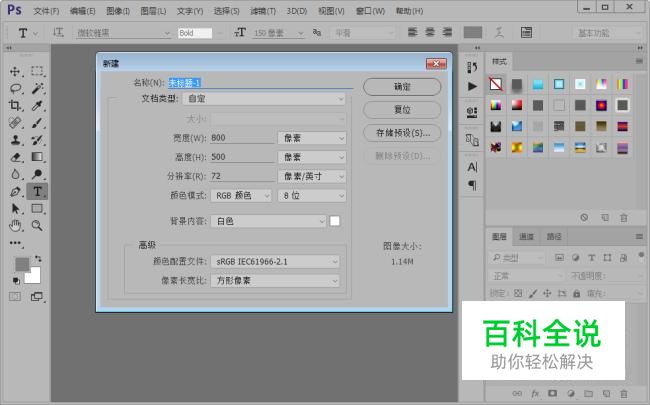Select the Pen tool
The image size is (650, 405).
(15, 192)
